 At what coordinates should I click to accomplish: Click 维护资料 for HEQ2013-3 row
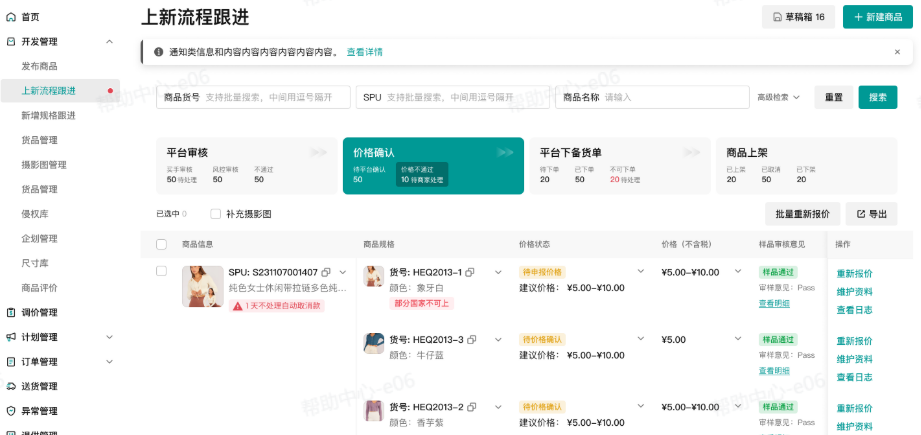tap(854, 359)
